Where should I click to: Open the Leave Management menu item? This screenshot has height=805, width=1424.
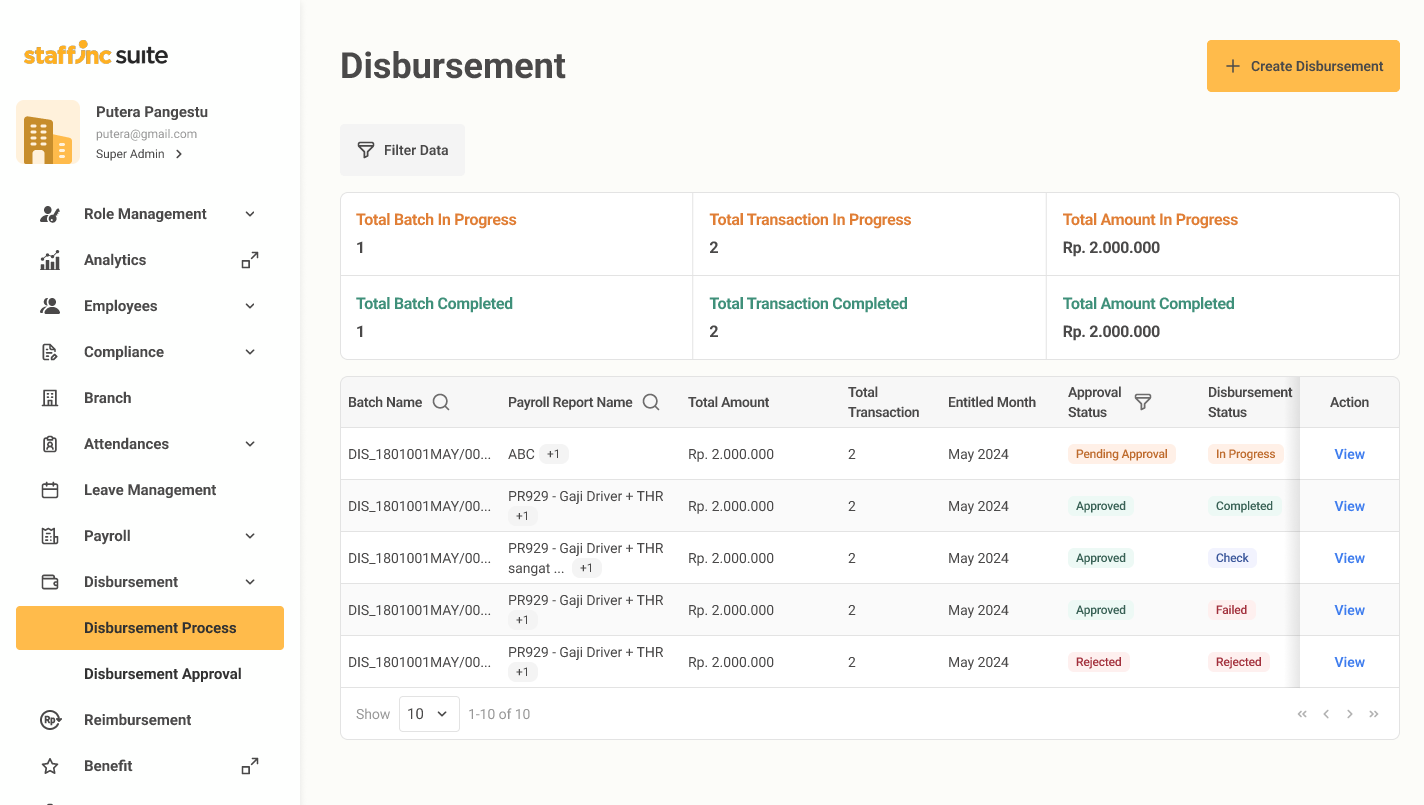point(150,490)
